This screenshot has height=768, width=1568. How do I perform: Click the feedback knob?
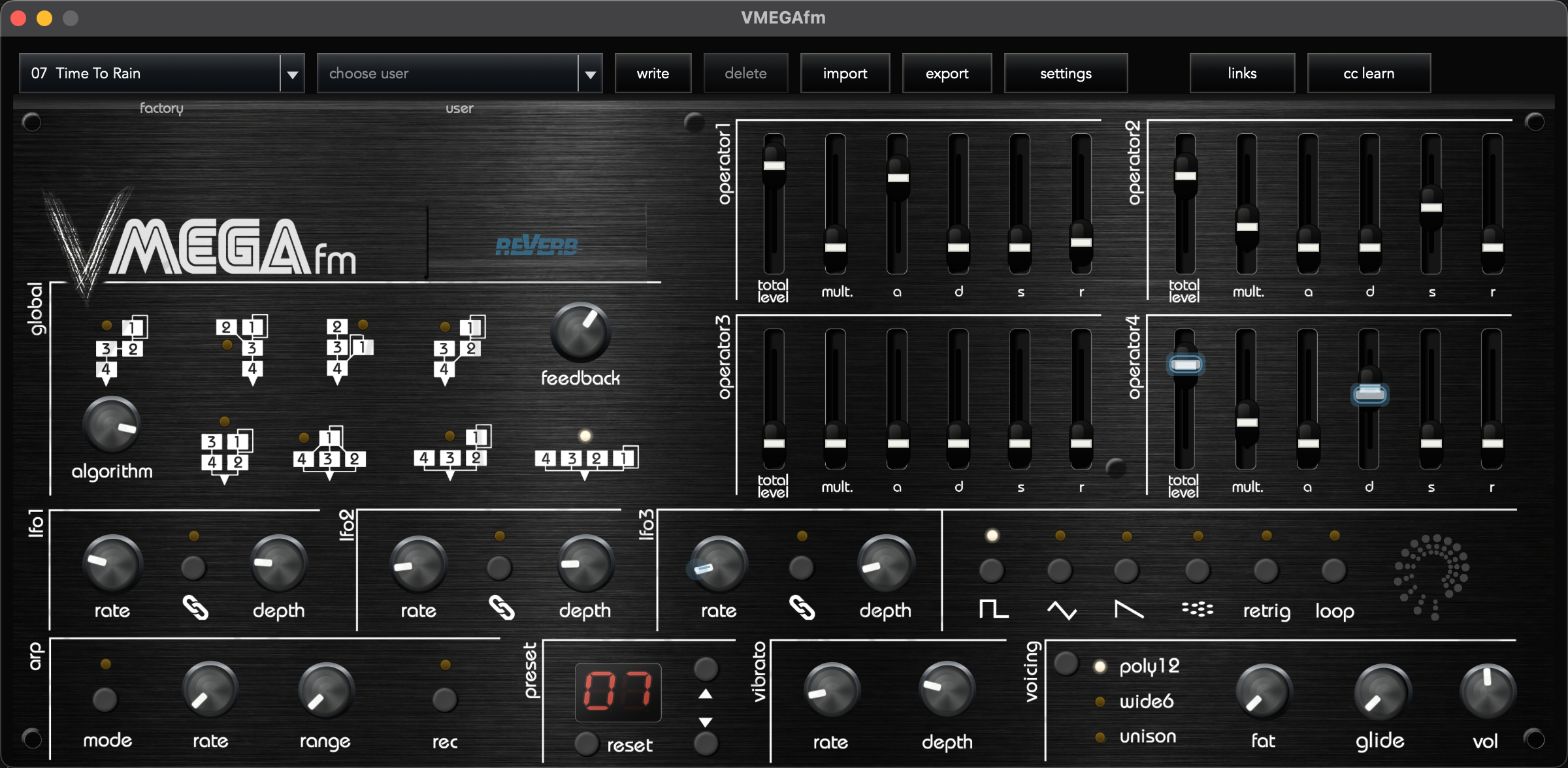pyautogui.click(x=580, y=332)
